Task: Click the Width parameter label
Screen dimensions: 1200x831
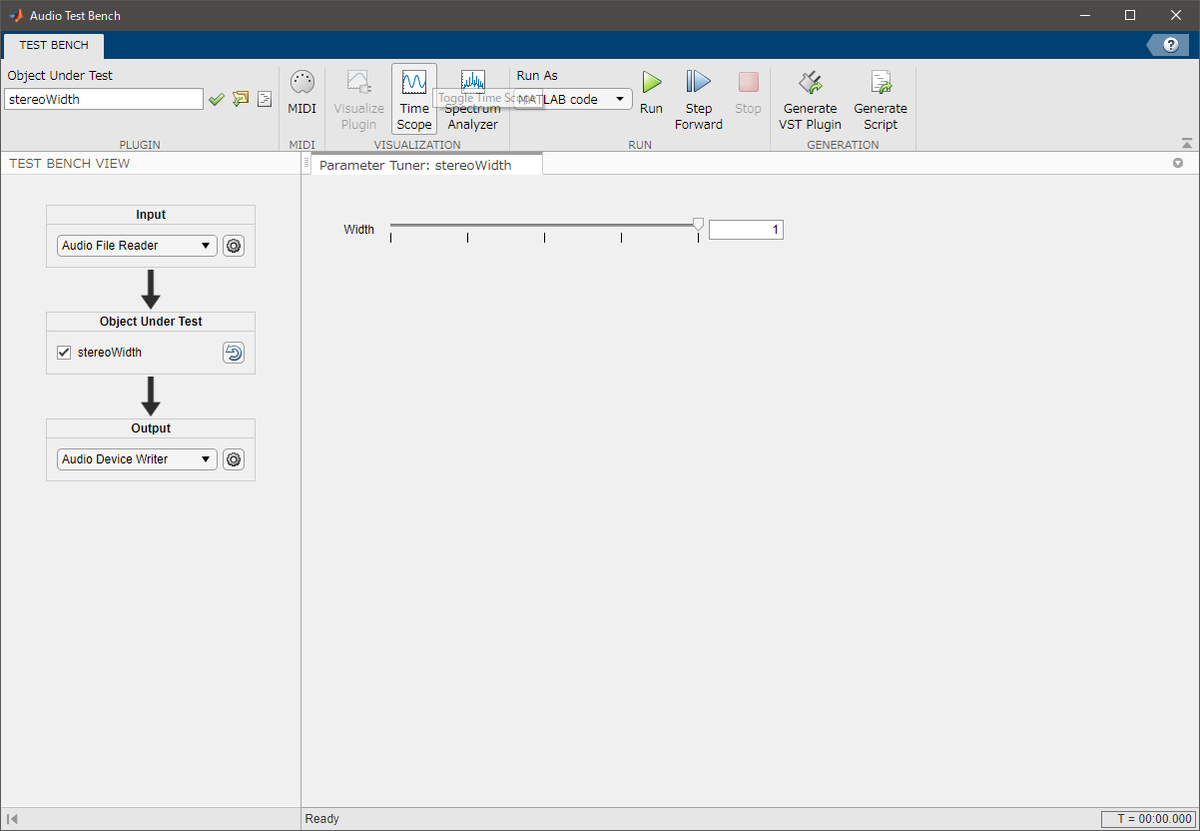Action: pyautogui.click(x=359, y=230)
